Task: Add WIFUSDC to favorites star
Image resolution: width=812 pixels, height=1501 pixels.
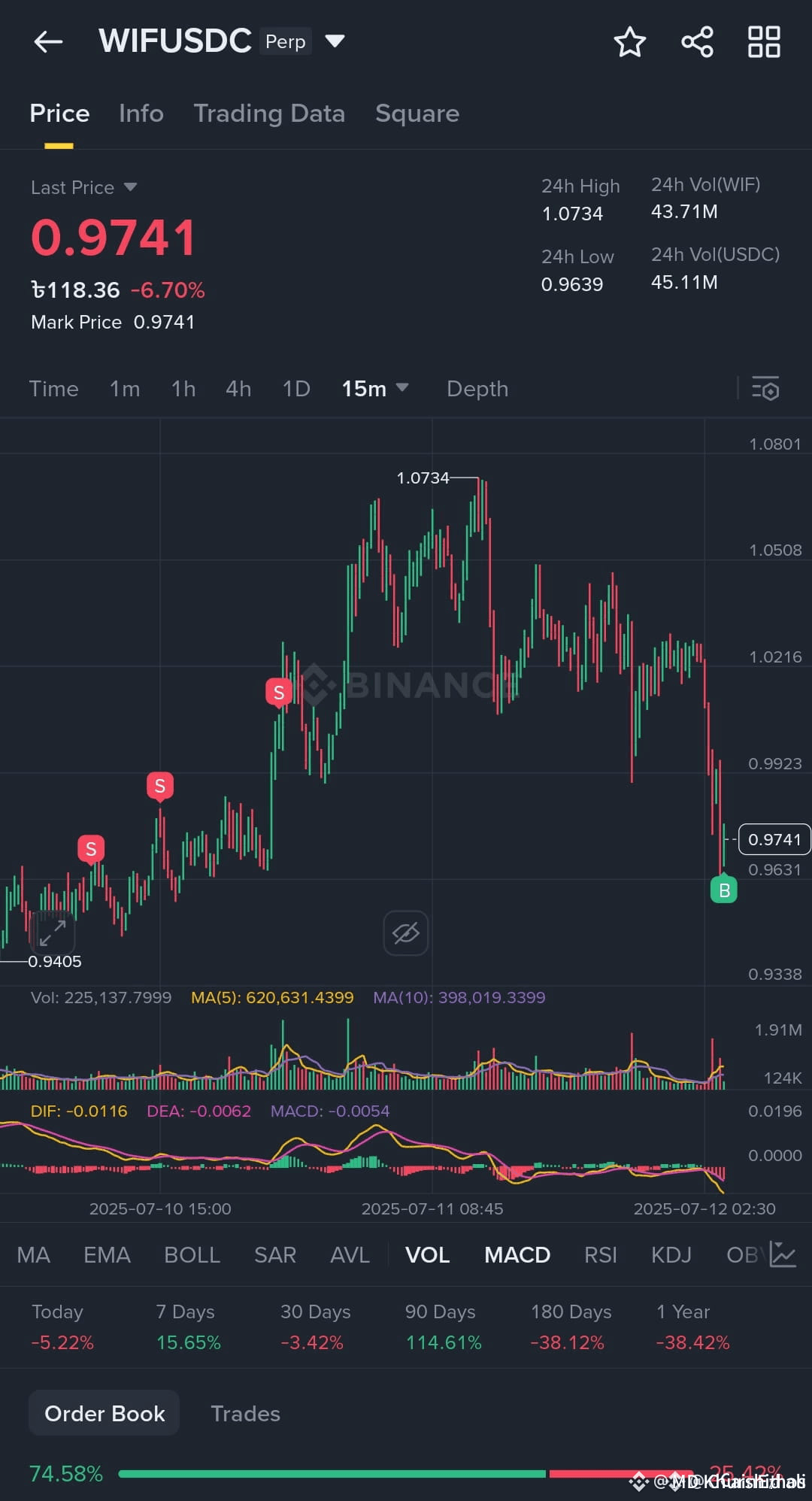Action: [629, 42]
